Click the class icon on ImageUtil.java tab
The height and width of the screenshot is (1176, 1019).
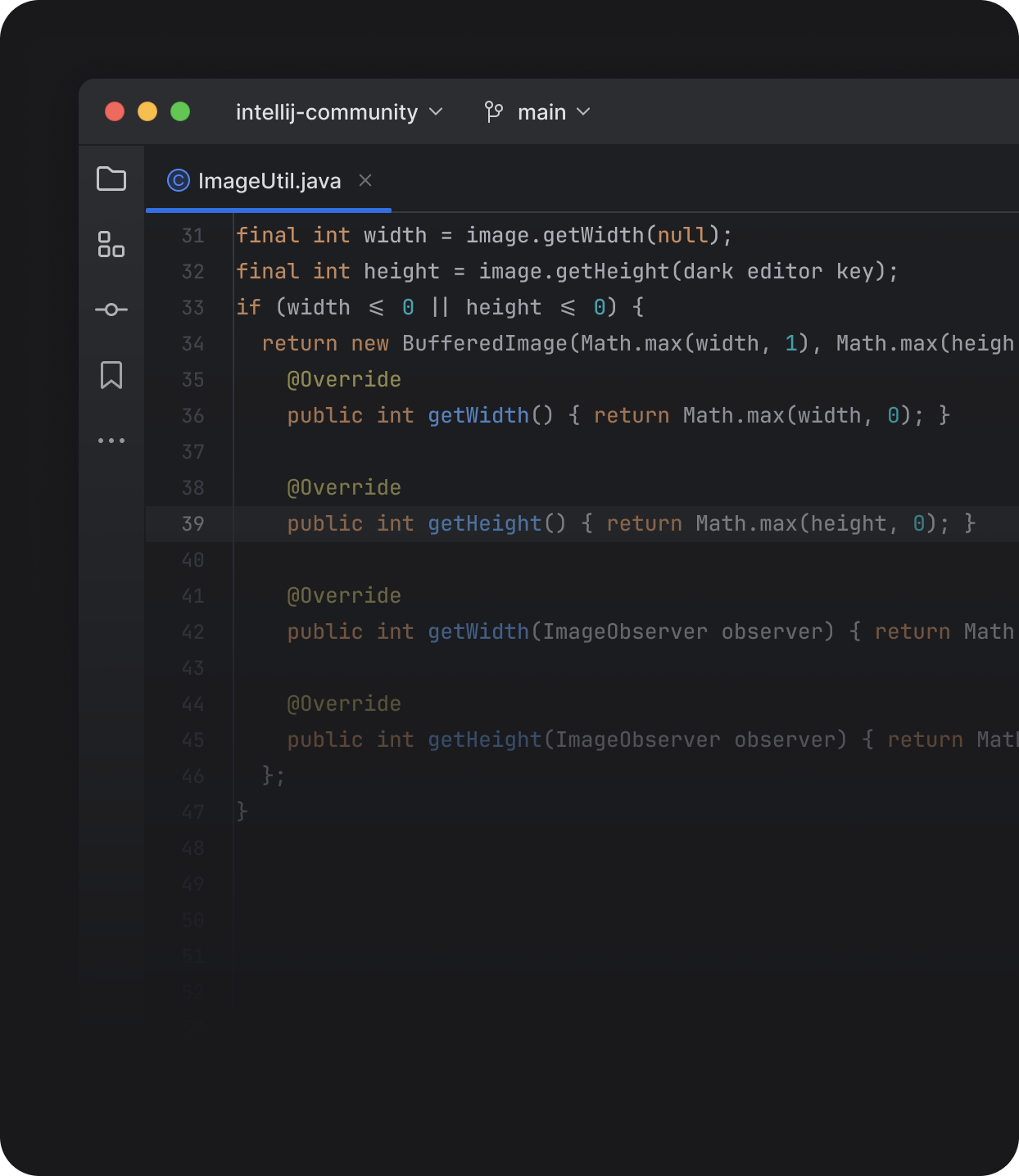pyautogui.click(x=178, y=180)
